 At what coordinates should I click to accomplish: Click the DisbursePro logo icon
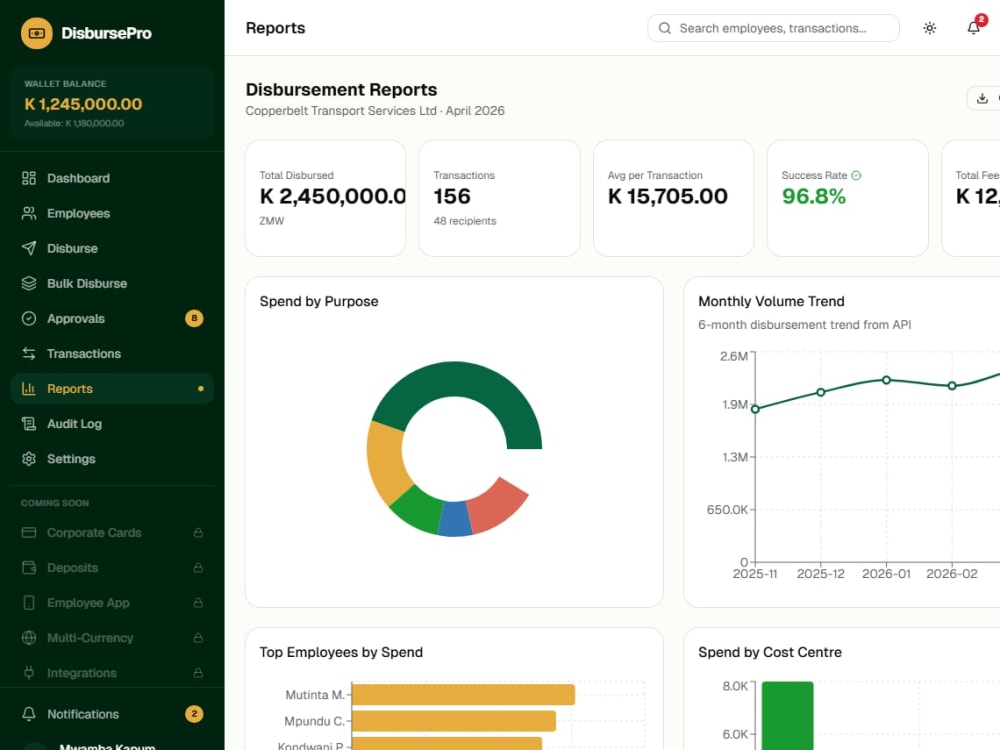[36, 33]
